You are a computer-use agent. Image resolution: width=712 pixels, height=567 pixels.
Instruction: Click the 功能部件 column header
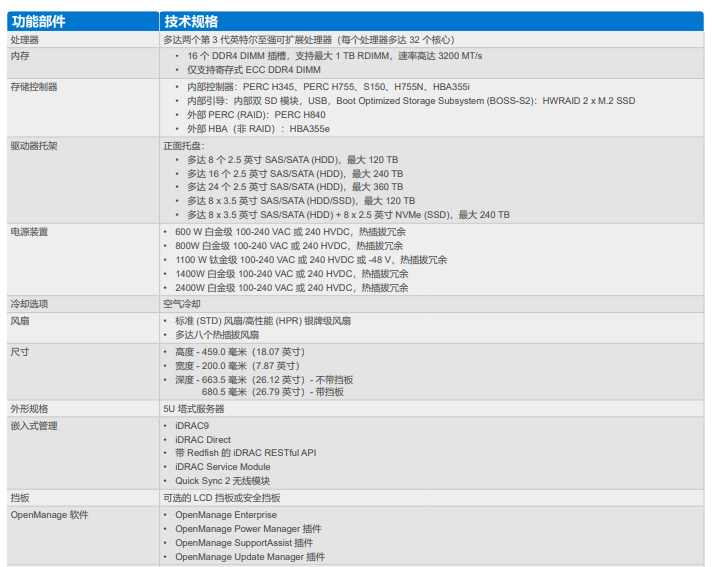click(39, 22)
